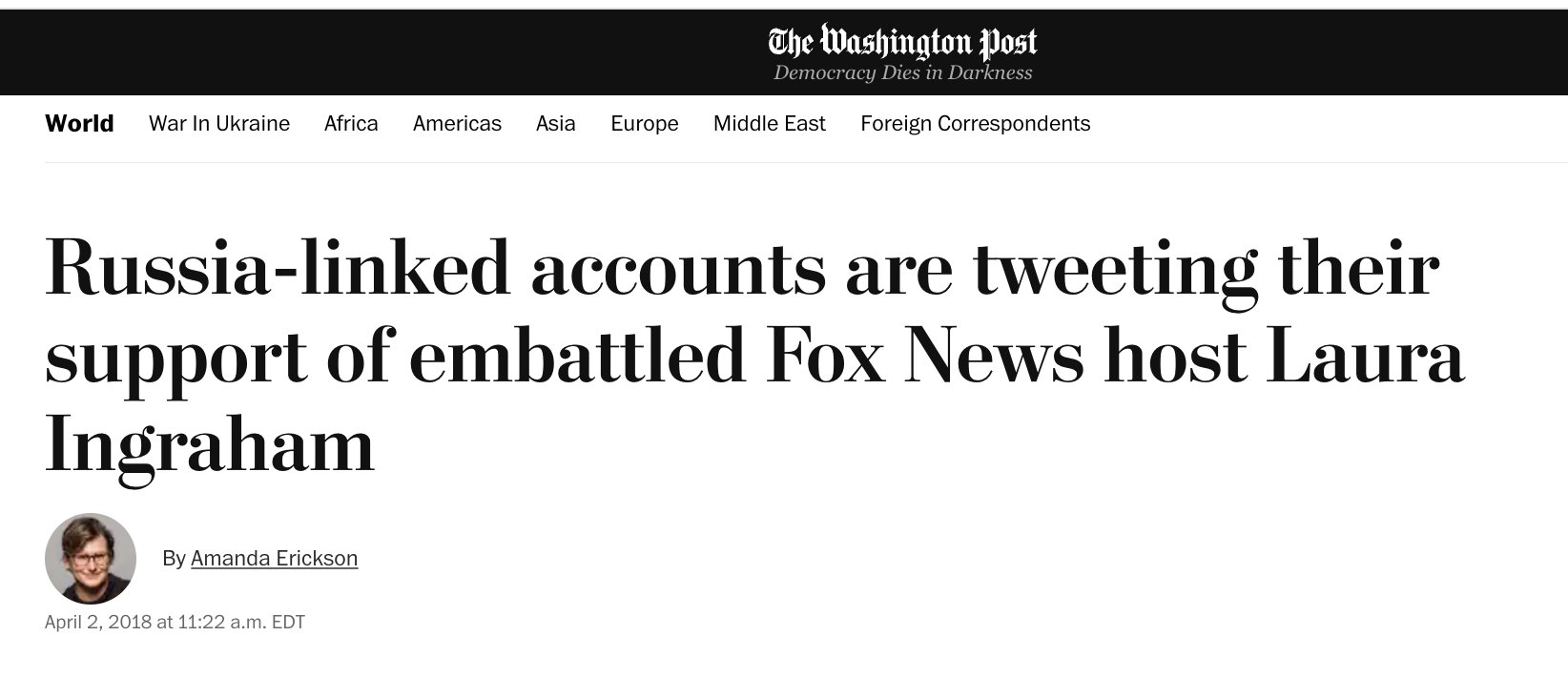Select the Africa navigation item

[x=351, y=124]
